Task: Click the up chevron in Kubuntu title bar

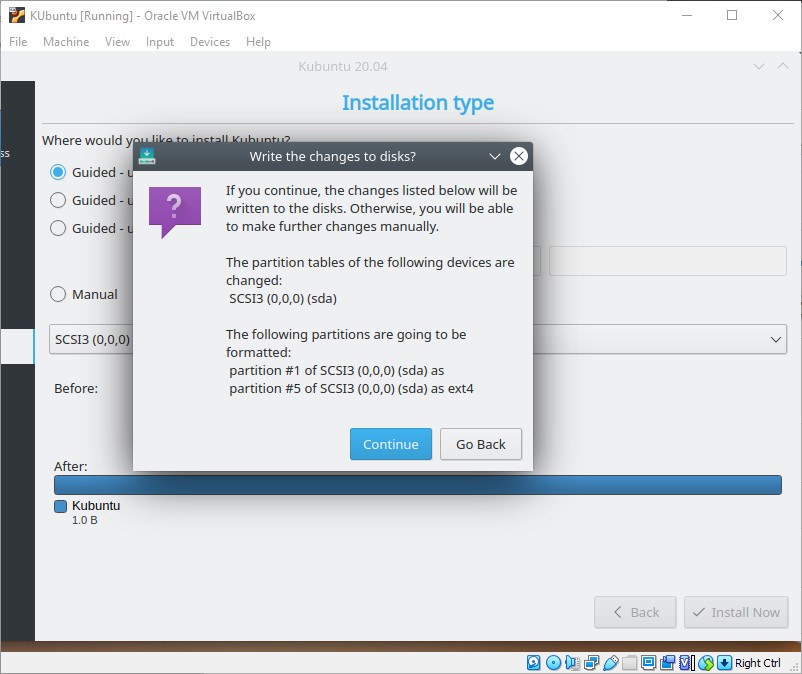Action: [783, 66]
